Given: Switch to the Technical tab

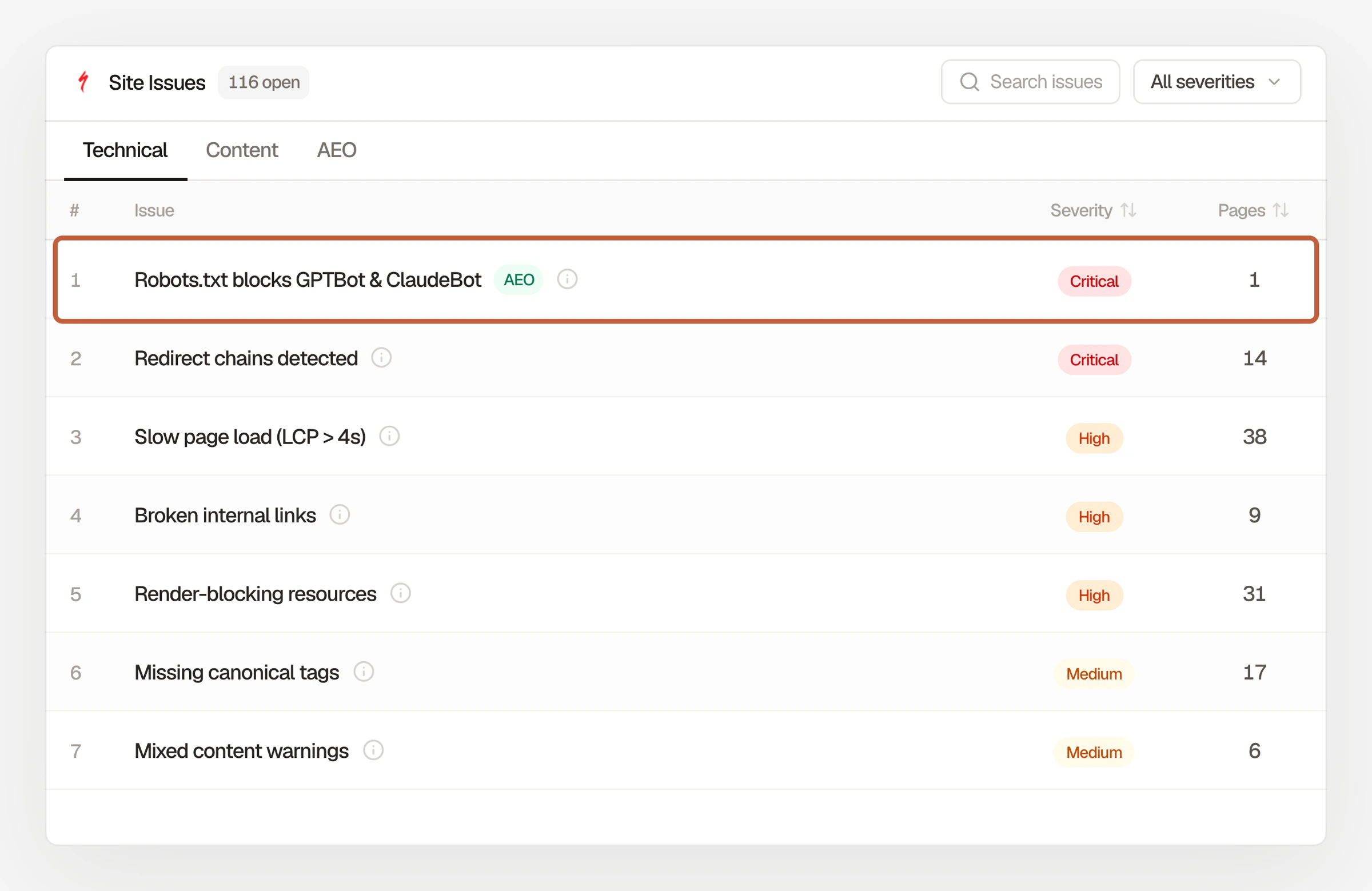Looking at the screenshot, I should pyautogui.click(x=125, y=150).
